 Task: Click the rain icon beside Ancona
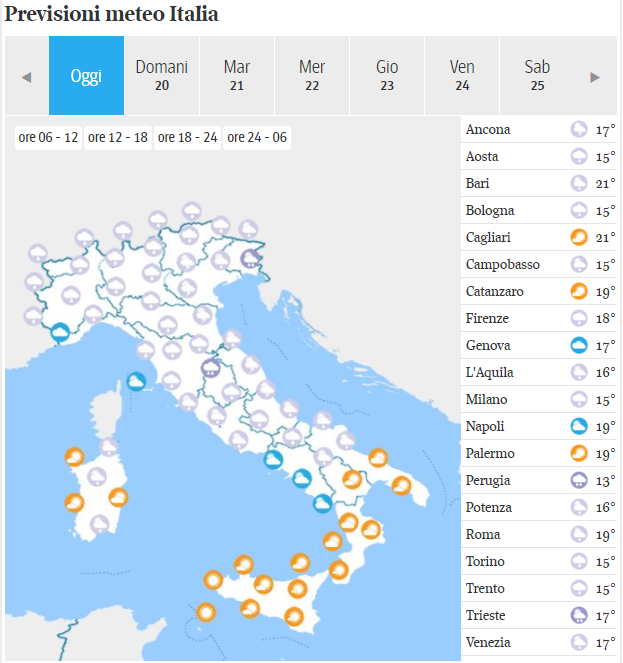(578, 130)
